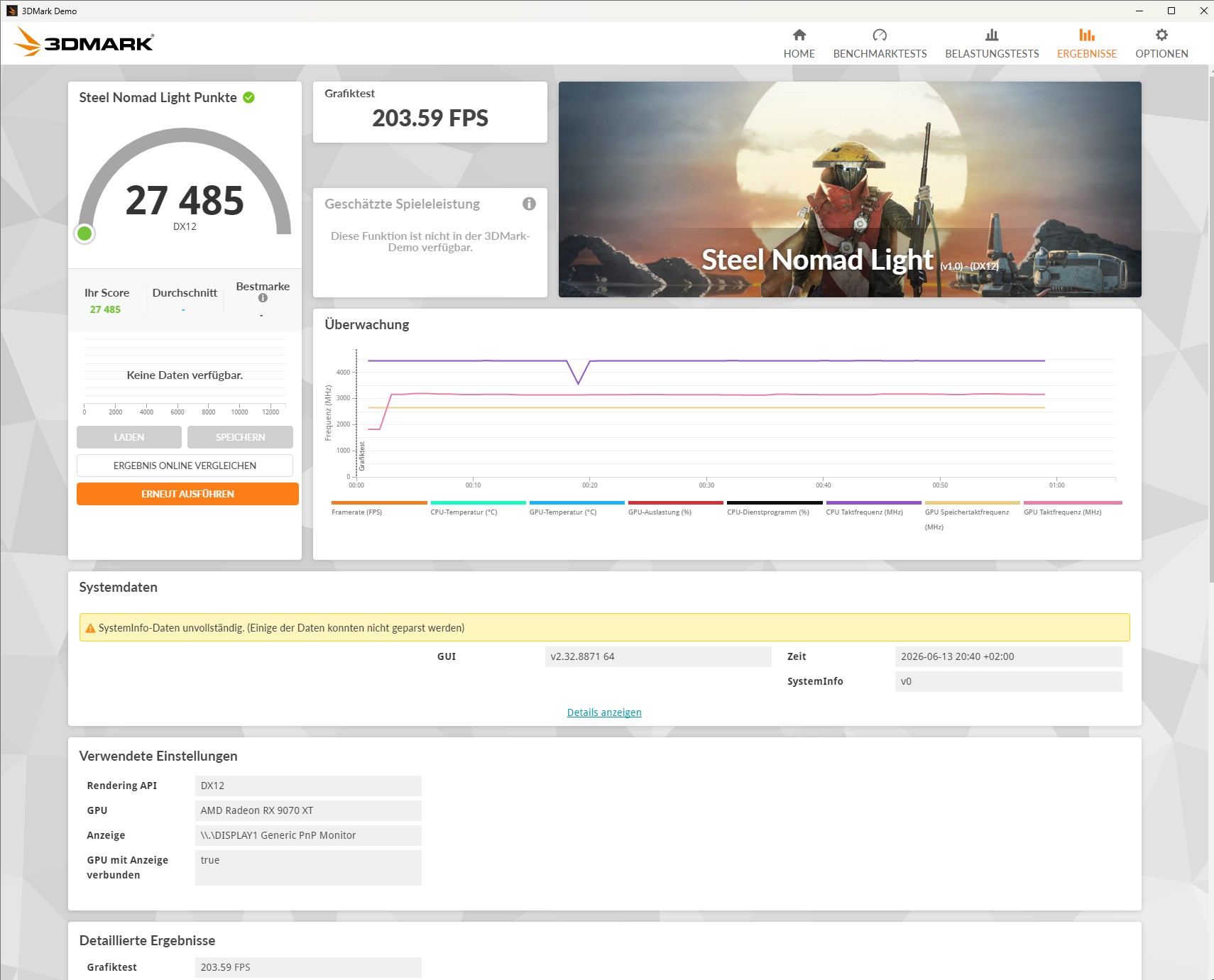Click the 203.59 FPS Grafiktest card value
1214x980 pixels.
(x=430, y=118)
